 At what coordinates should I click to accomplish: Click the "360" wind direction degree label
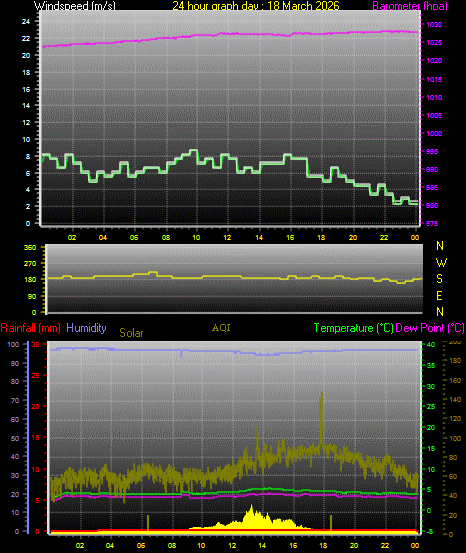[30, 248]
